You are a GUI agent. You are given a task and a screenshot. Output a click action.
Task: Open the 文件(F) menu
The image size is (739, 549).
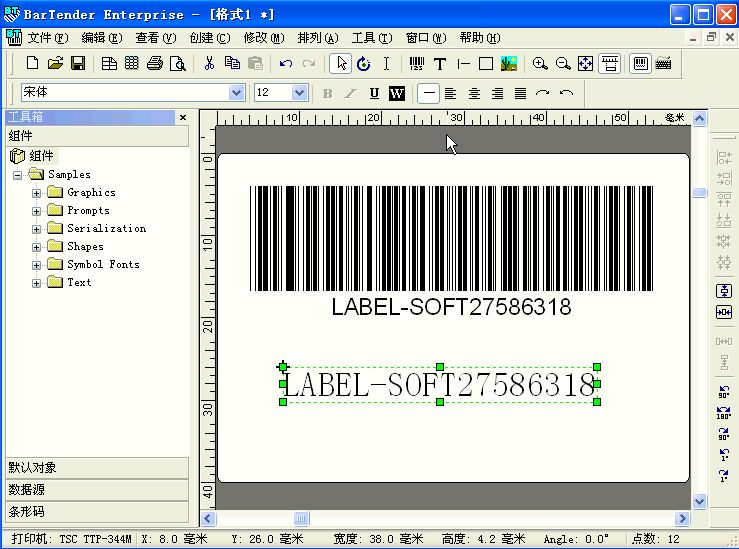[48, 38]
